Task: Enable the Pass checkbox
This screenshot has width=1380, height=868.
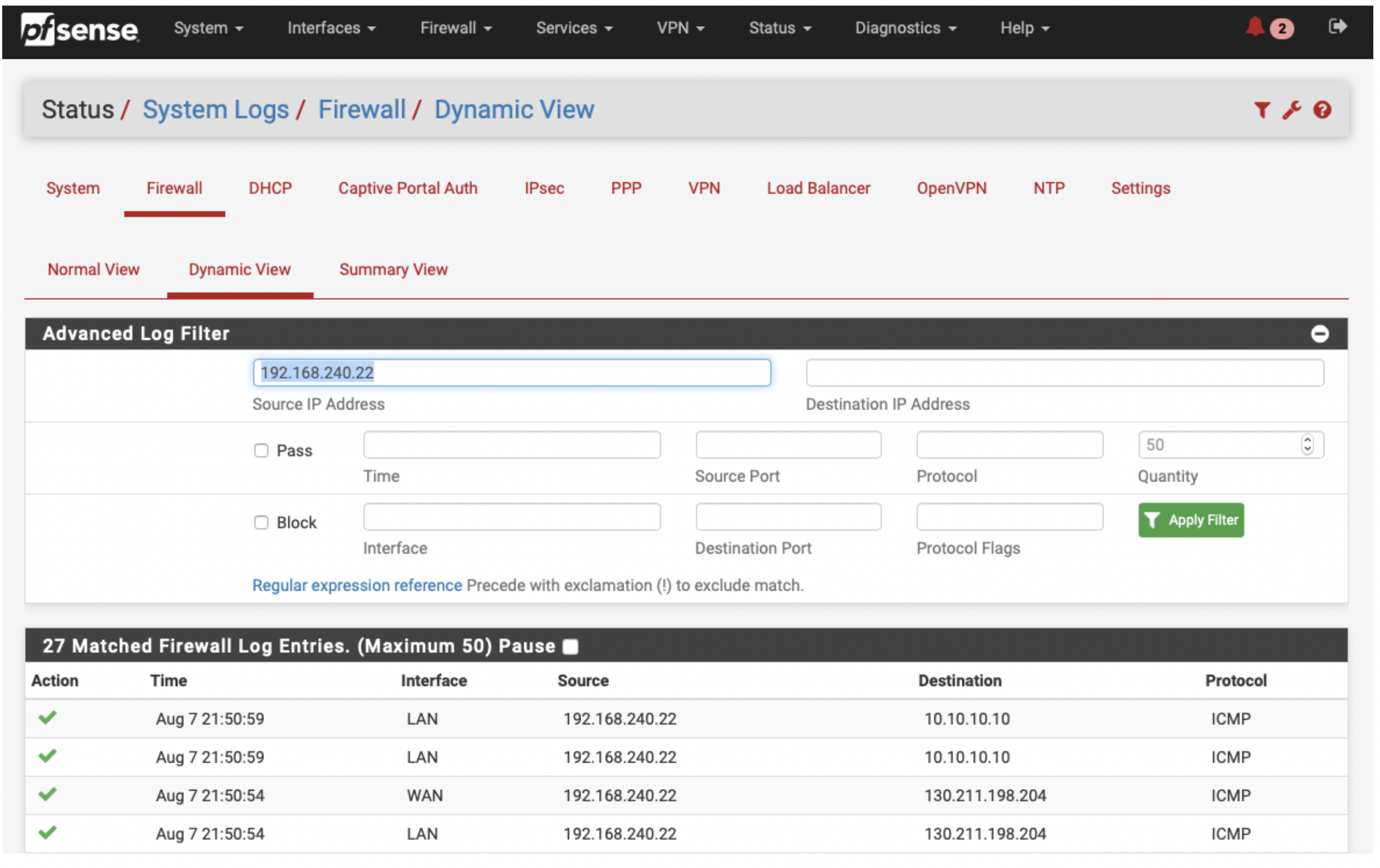Action: (261, 451)
